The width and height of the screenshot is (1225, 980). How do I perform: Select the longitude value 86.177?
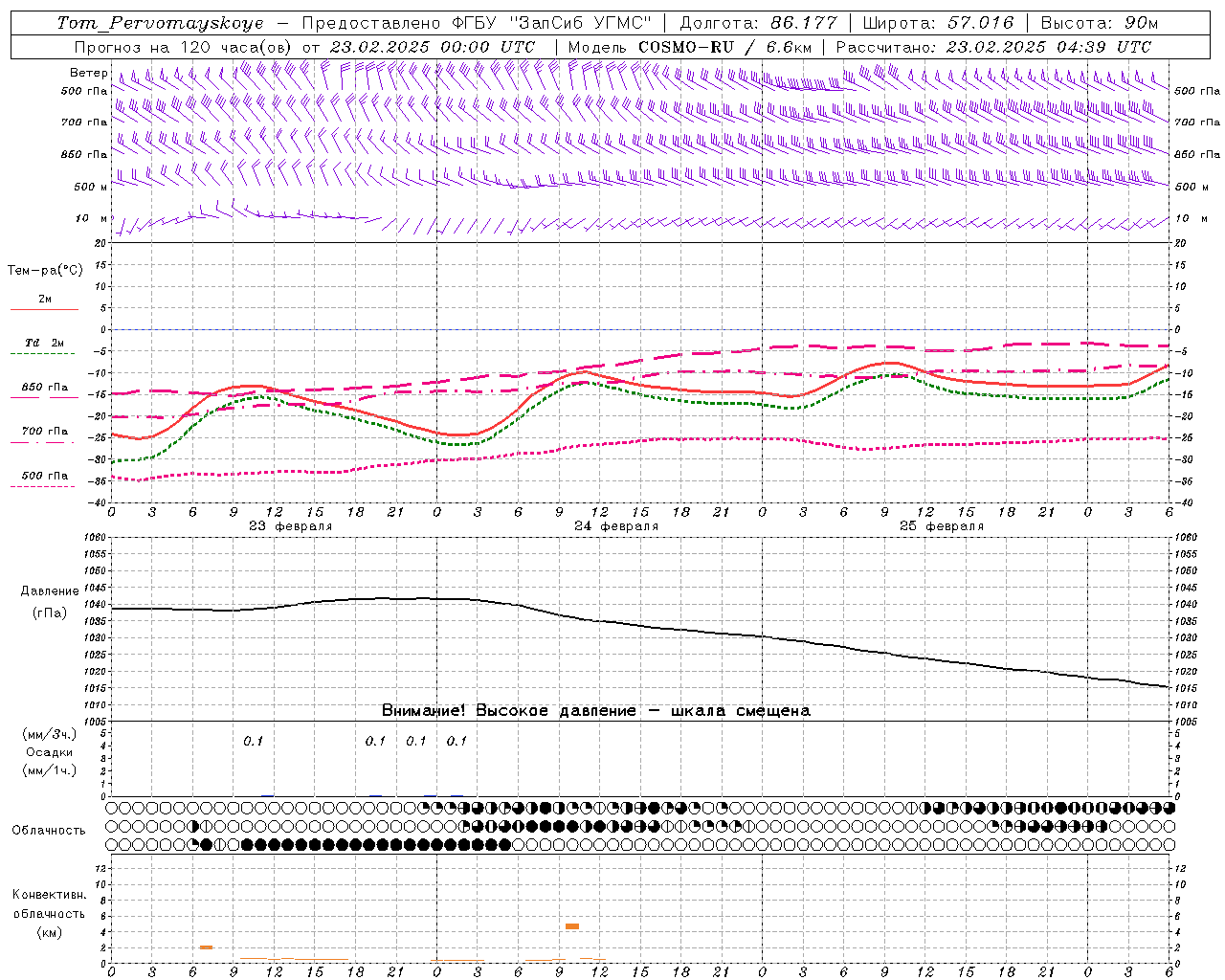(804, 23)
